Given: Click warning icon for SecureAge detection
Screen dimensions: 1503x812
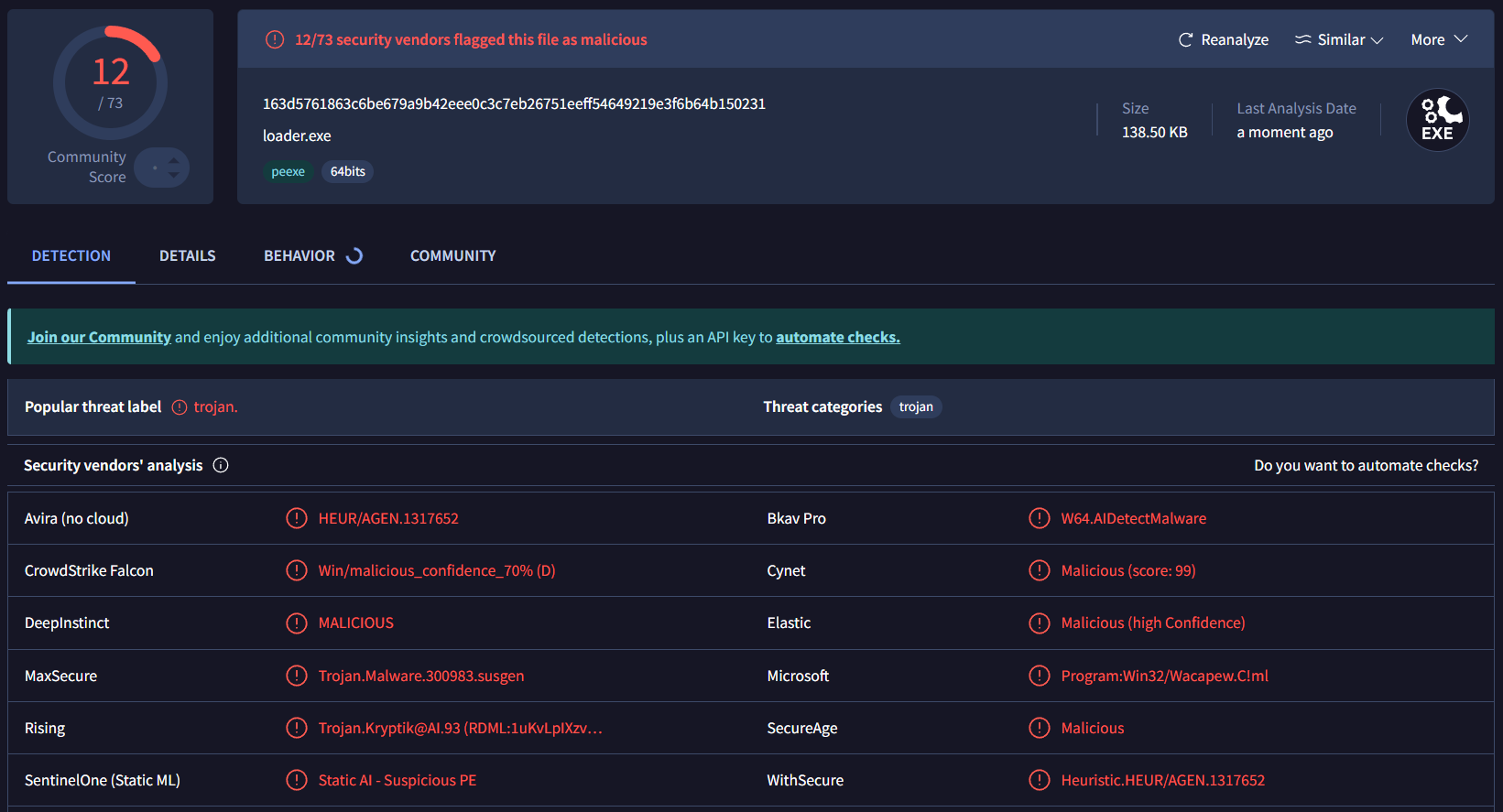Looking at the screenshot, I should 1040,728.
